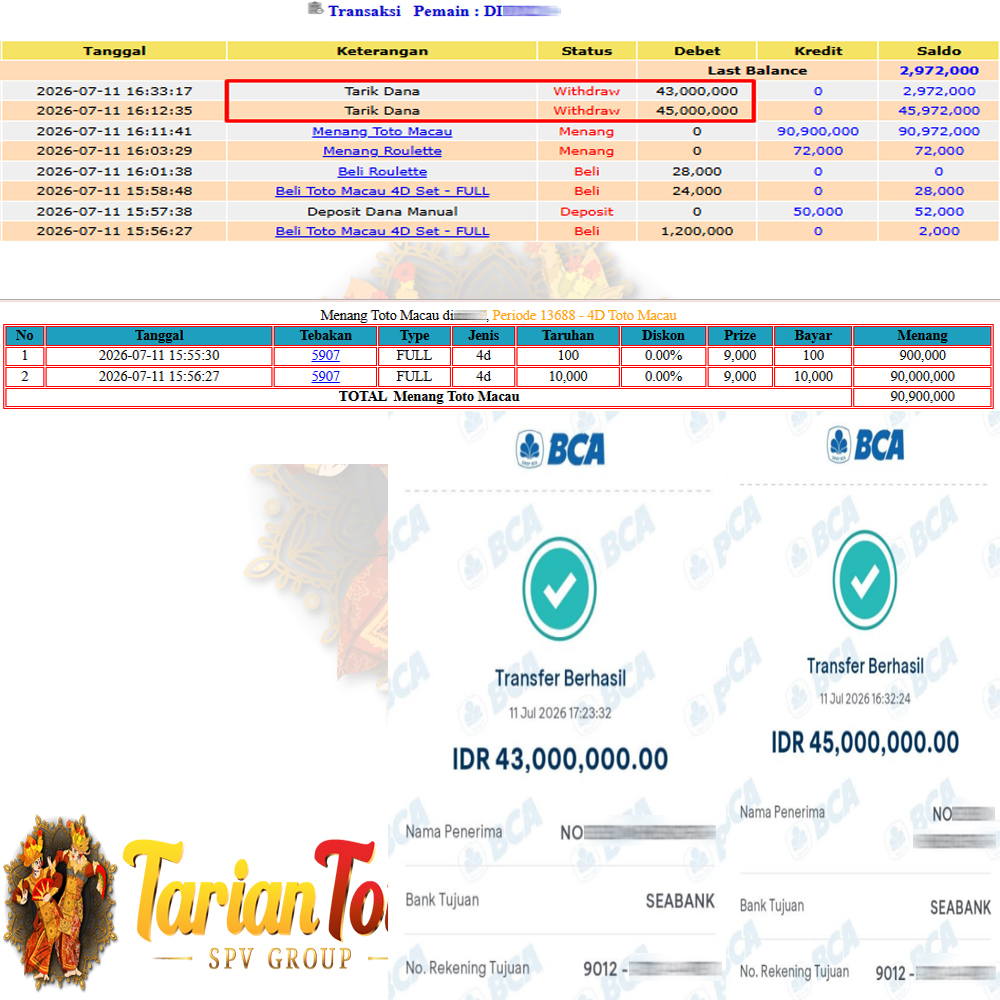Image resolution: width=1000 pixels, height=1000 pixels.
Task: Click the BCA logo on the 45,000,000 receipt
Action: (x=865, y=445)
